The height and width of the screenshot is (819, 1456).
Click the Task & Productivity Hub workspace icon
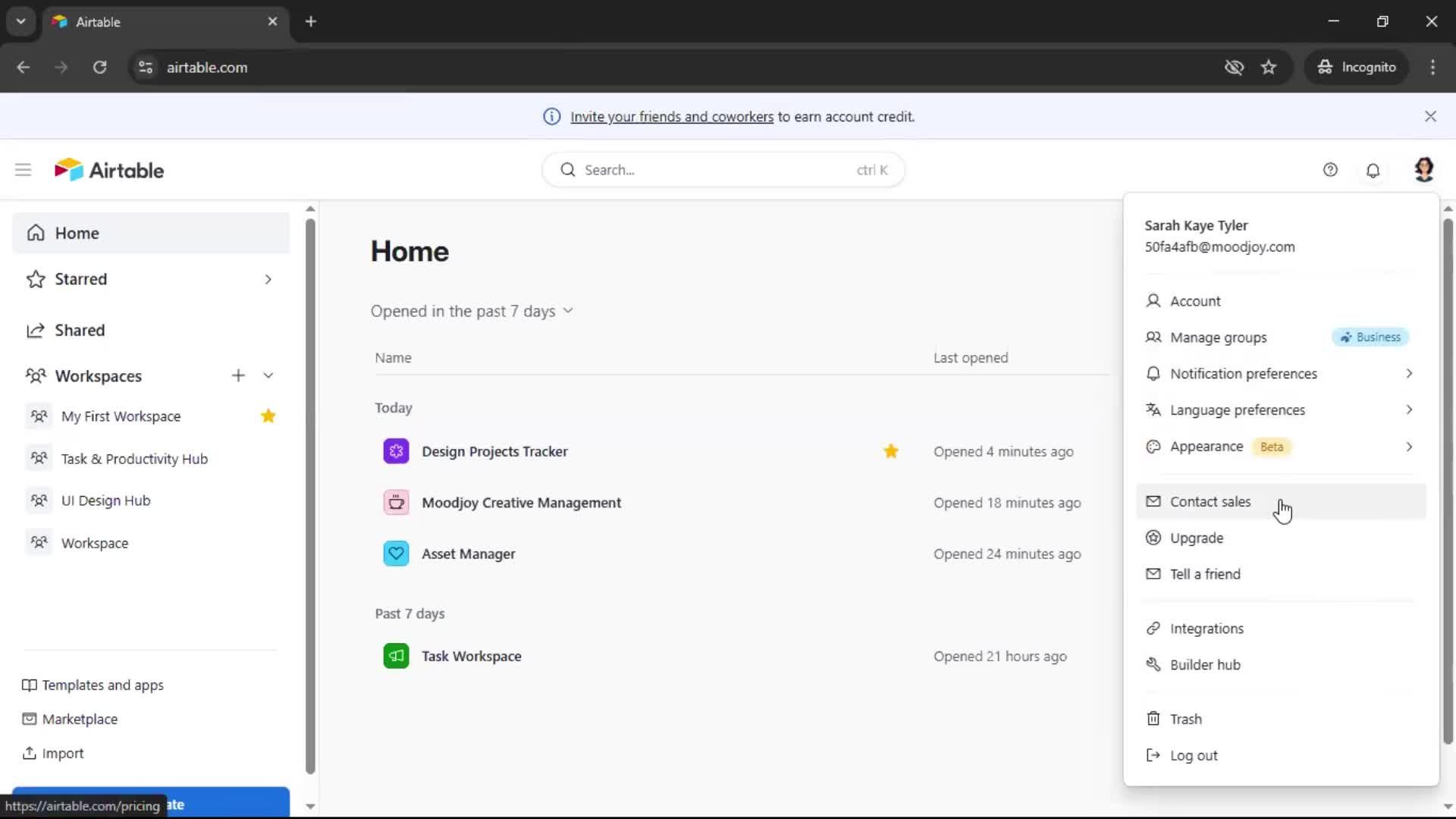tap(39, 458)
